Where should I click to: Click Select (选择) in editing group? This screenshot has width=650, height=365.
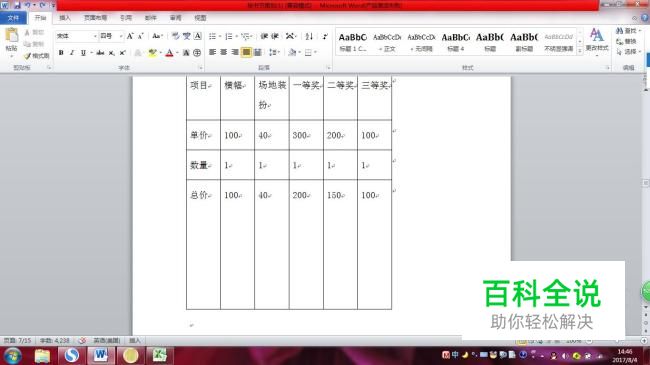(x=628, y=52)
